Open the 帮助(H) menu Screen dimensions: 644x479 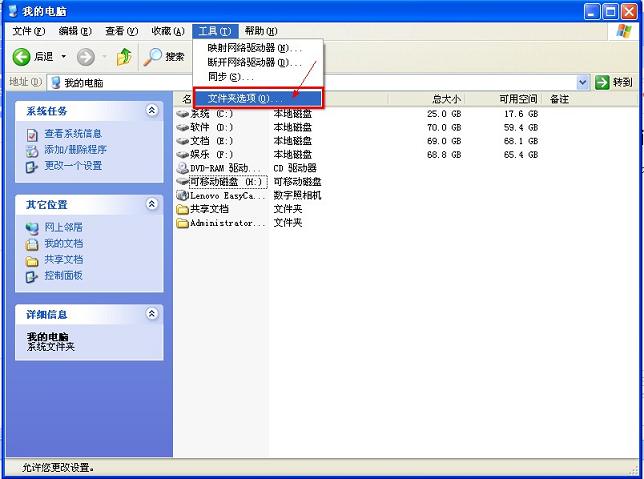(x=261, y=31)
